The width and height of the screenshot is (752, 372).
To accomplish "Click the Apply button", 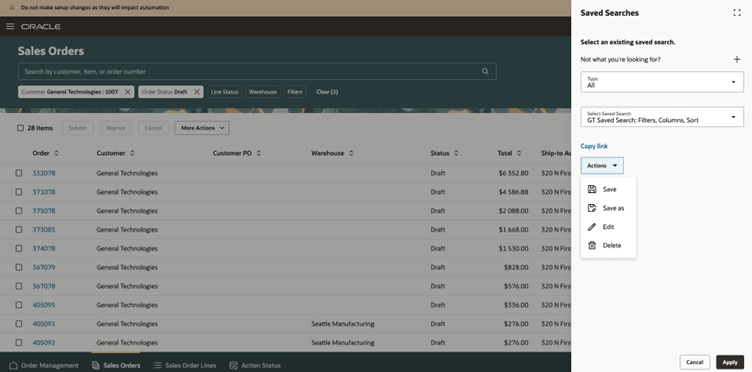I will click(x=730, y=362).
